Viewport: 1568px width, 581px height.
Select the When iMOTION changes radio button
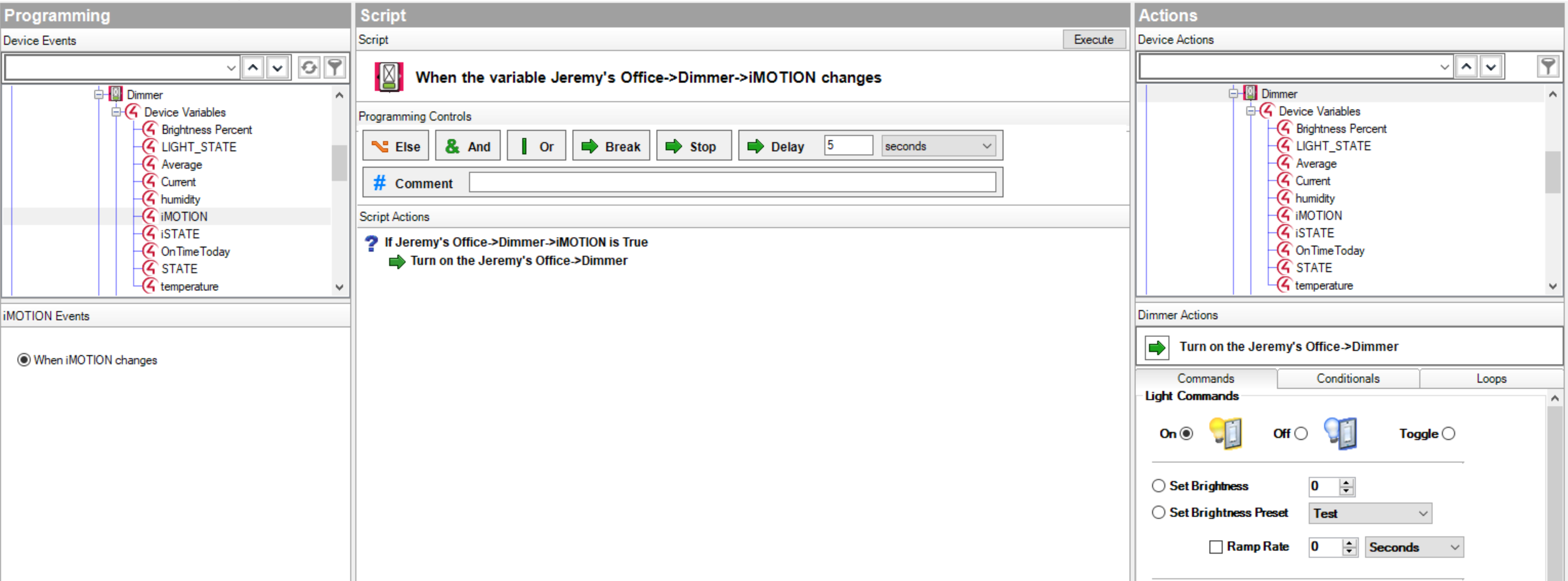point(24,360)
